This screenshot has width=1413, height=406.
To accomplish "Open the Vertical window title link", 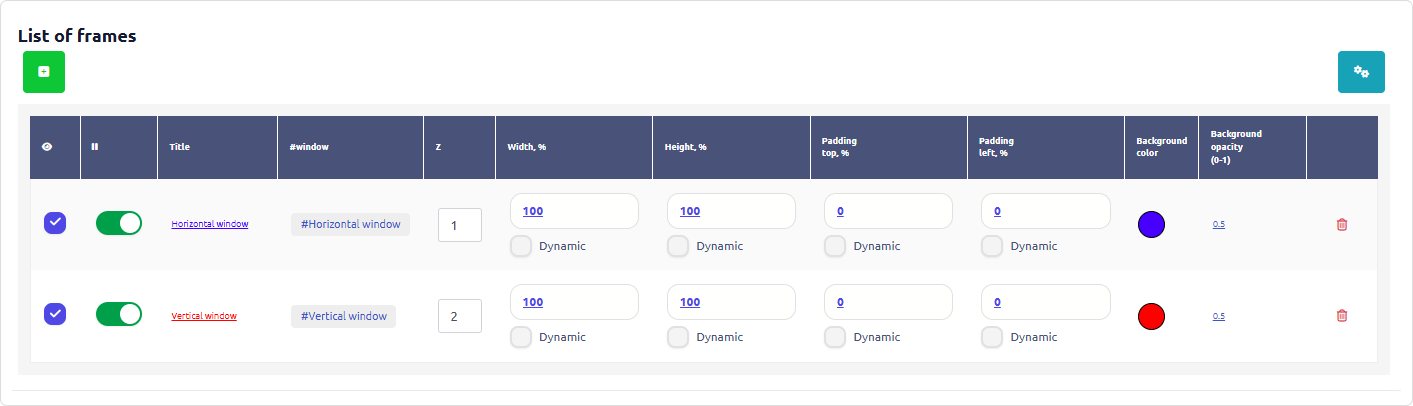I will (204, 316).
